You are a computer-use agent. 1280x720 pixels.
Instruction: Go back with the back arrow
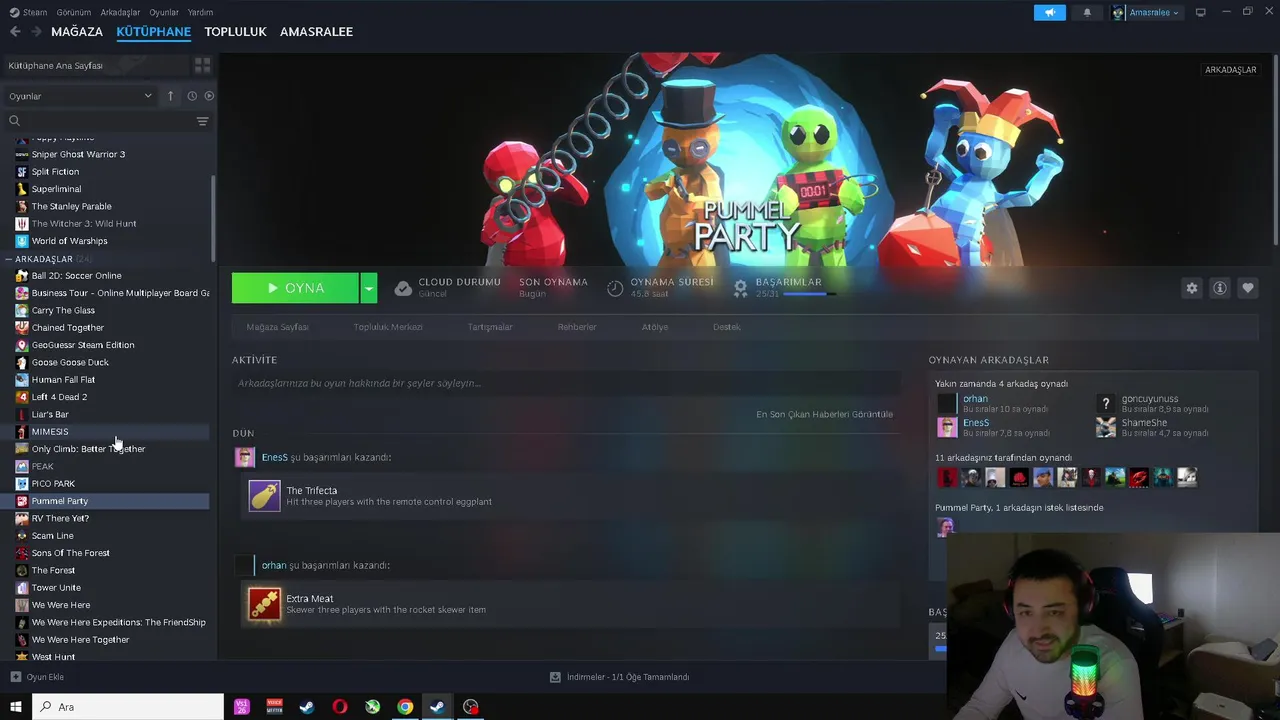tap(15, 31)
